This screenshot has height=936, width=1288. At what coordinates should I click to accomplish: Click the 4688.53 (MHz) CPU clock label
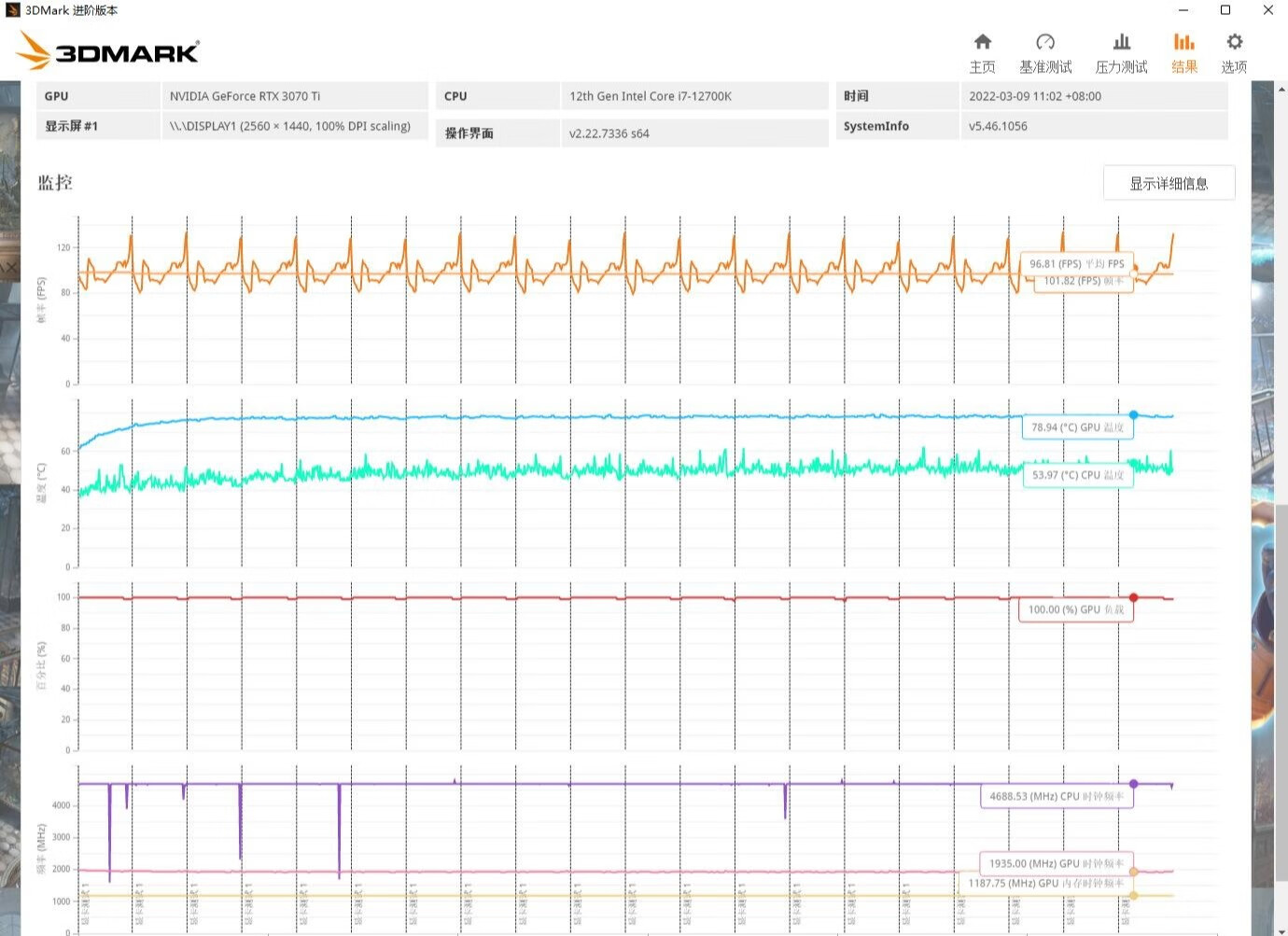tap(1057, 796)
